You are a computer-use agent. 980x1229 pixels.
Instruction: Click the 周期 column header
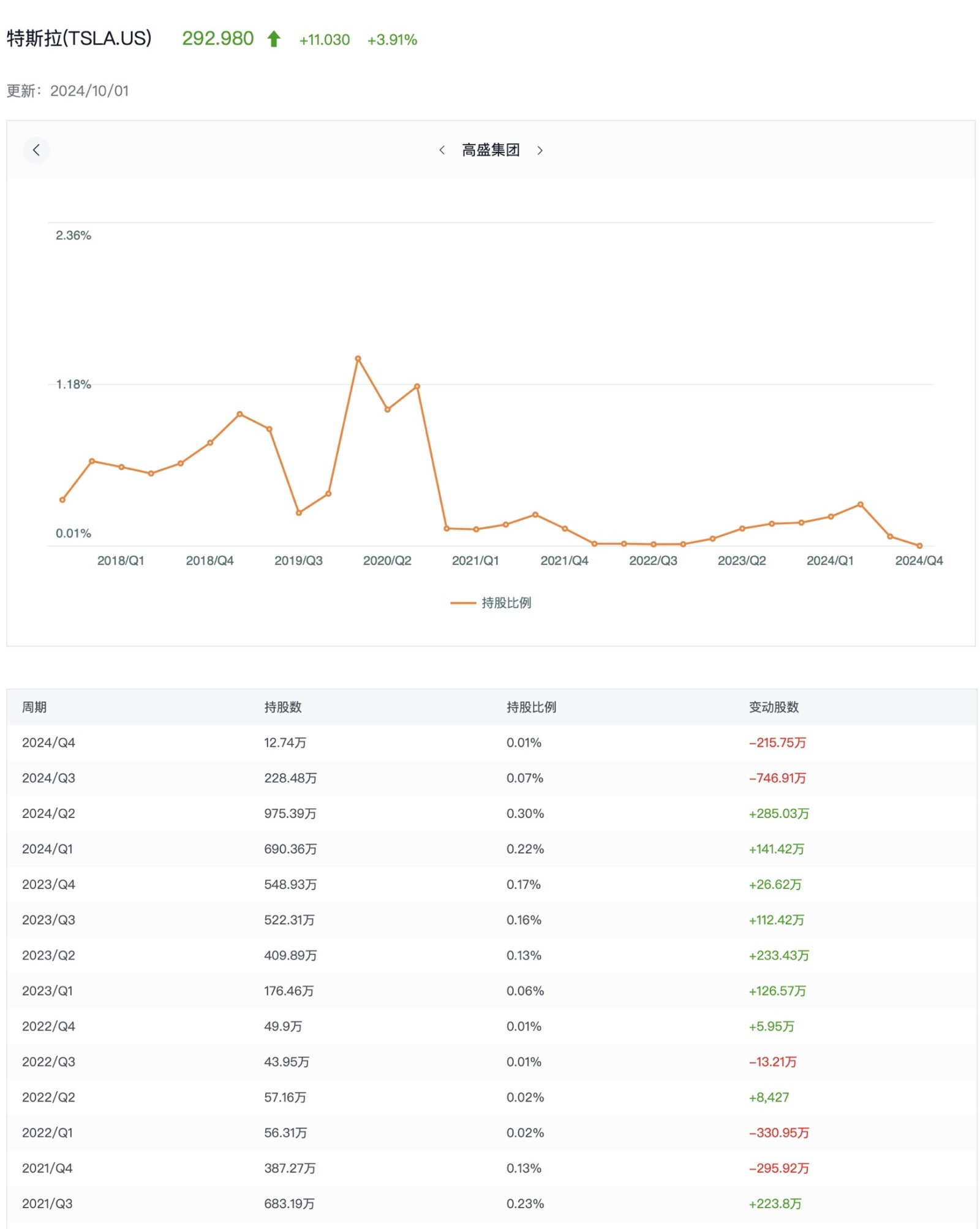pos(34,707)
